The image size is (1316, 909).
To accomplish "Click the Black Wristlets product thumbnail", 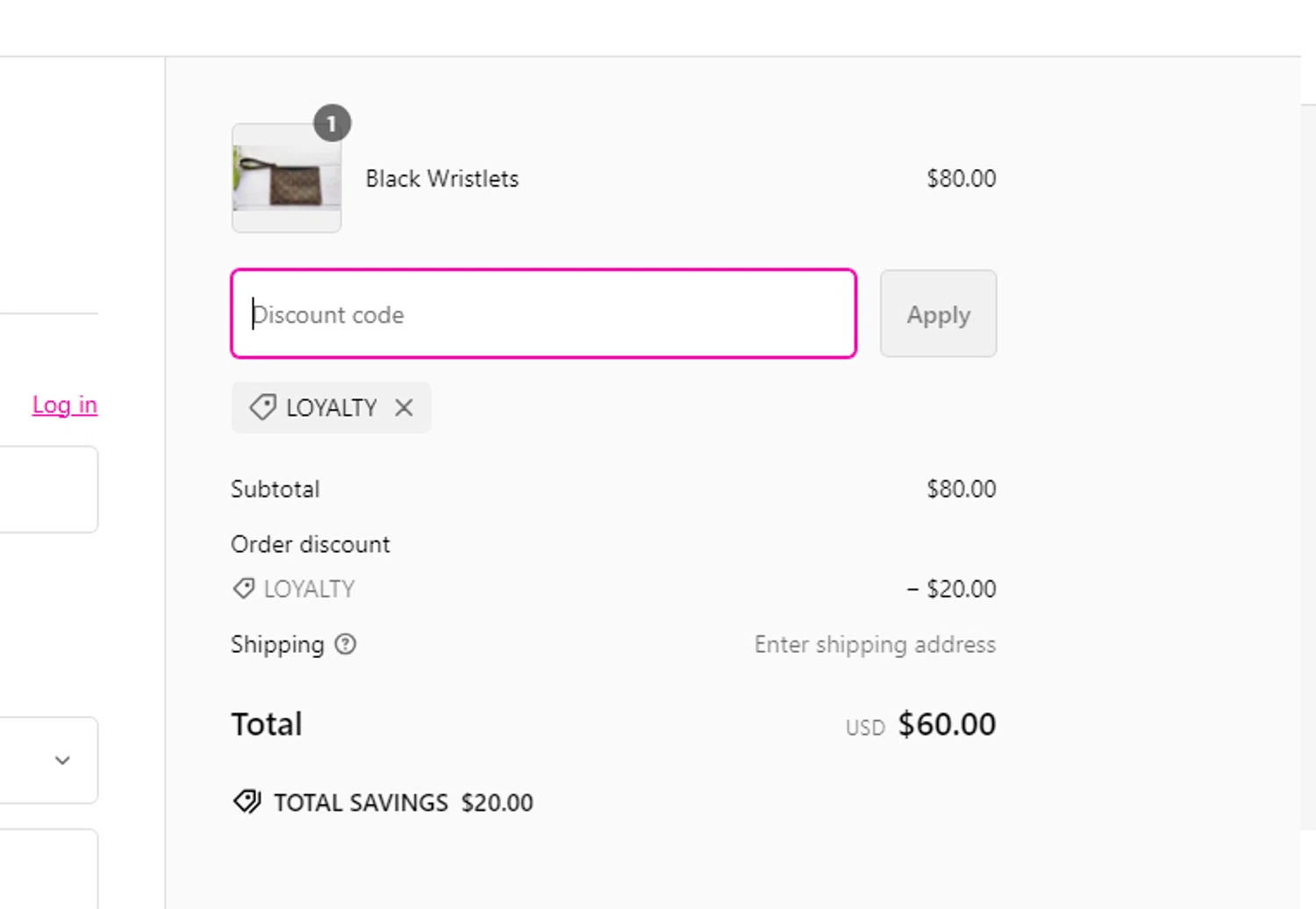I will (286, 179).
